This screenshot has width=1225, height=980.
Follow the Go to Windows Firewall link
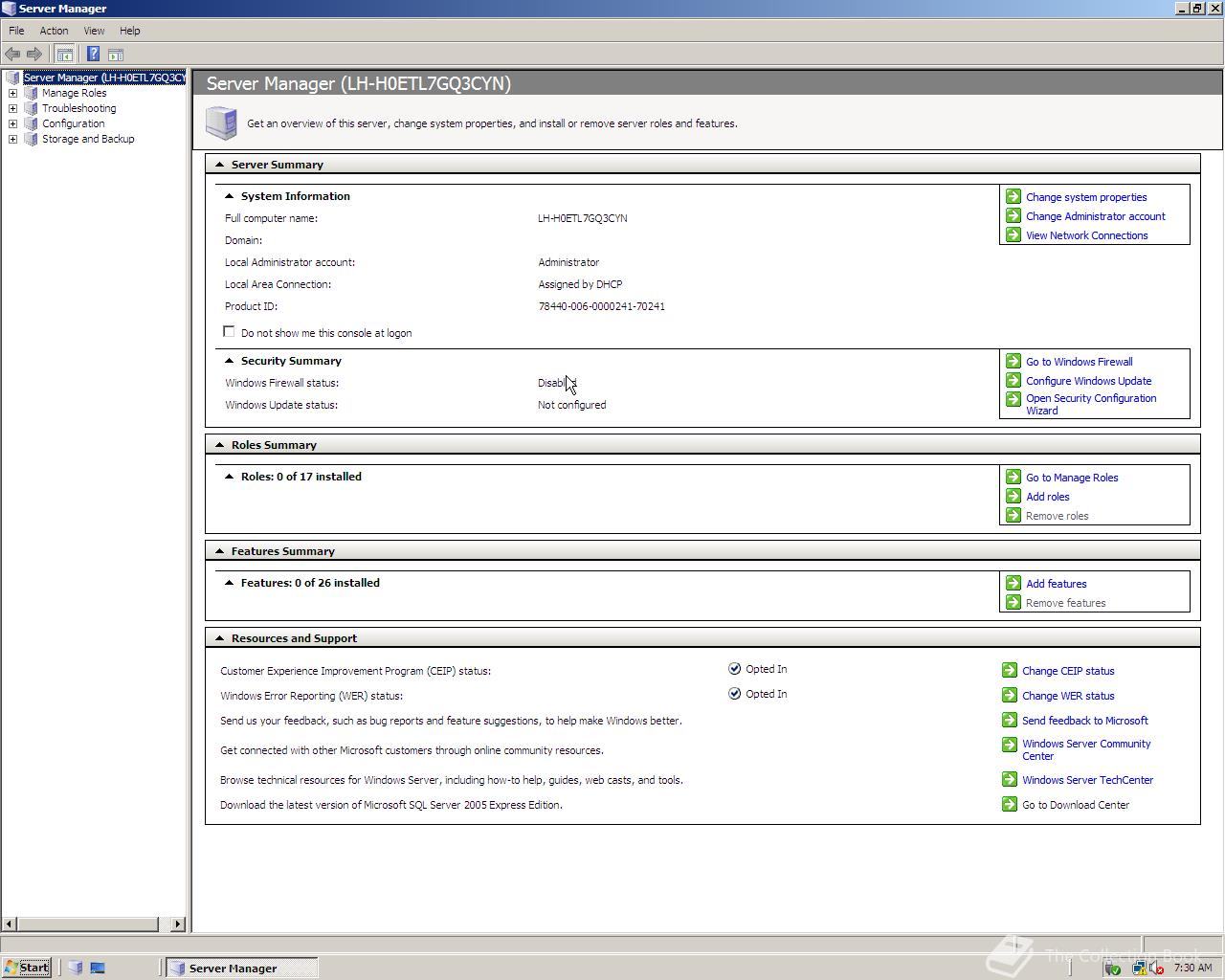point(1080,362)
